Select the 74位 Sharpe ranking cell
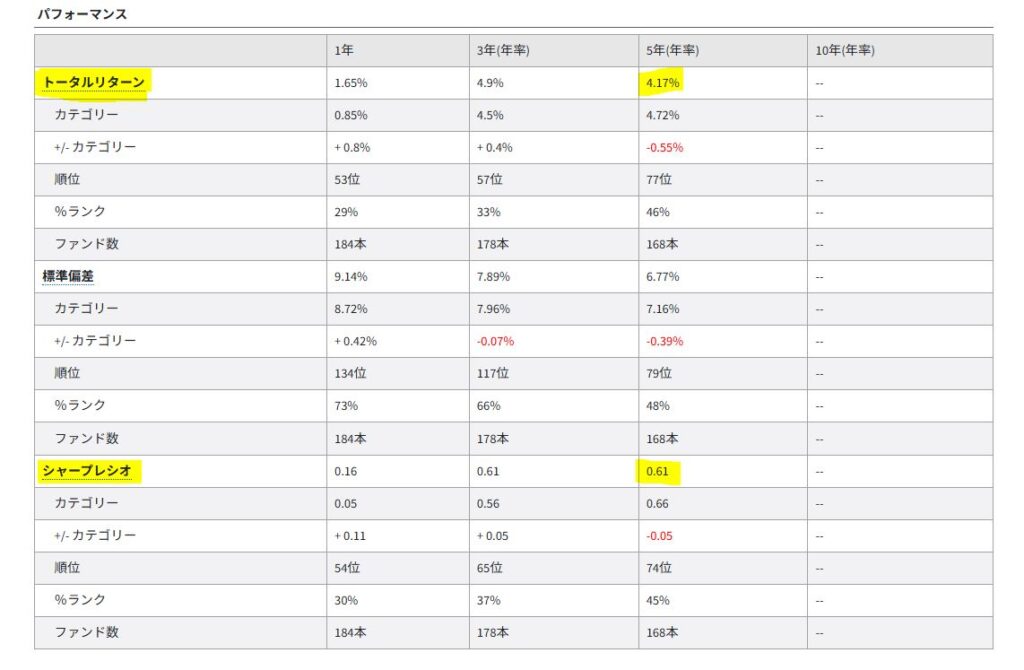The height and width of the screenshot is (670, 1024). pos(659,567)
